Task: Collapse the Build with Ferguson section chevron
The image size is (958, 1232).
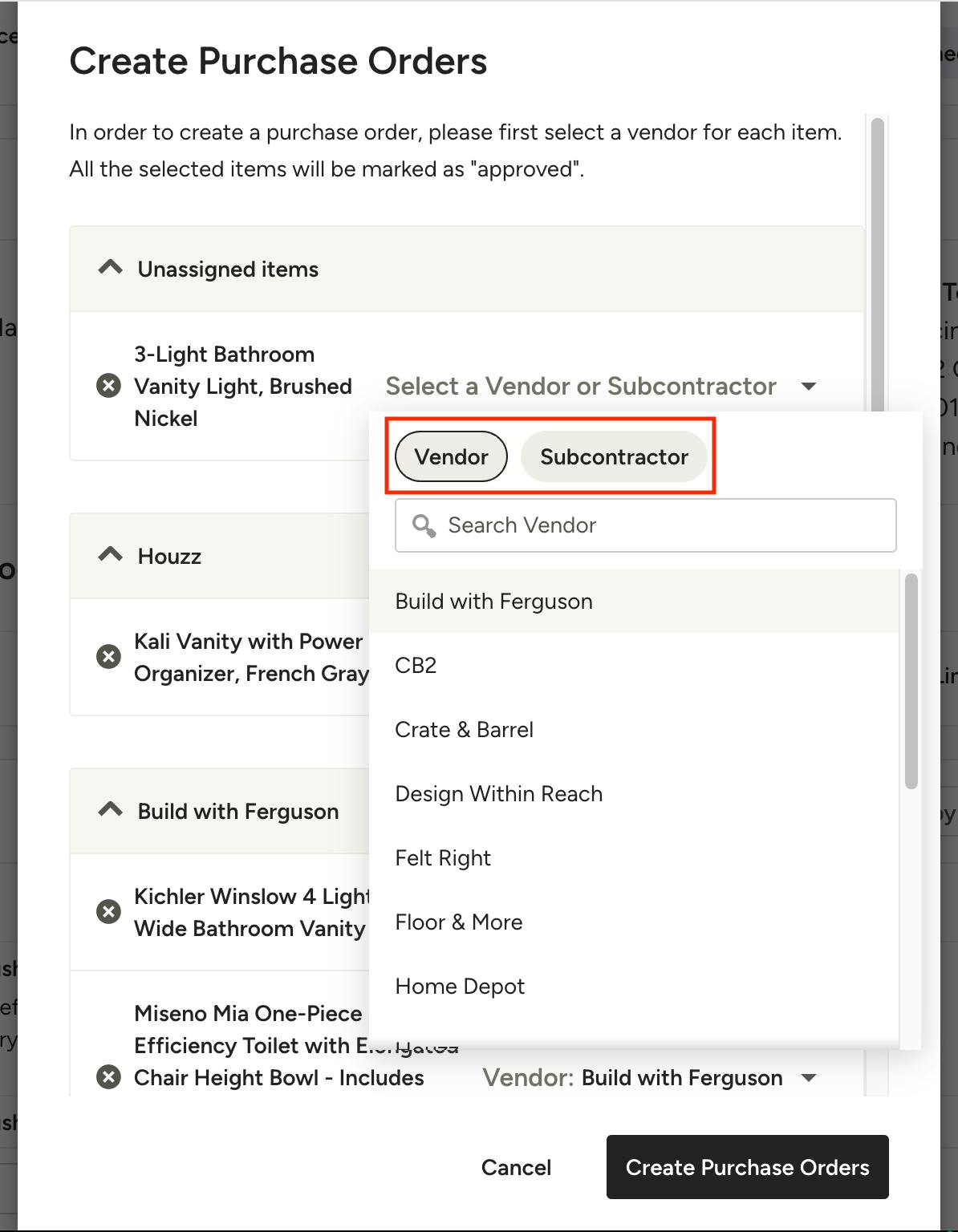Action: pos(110,809)
